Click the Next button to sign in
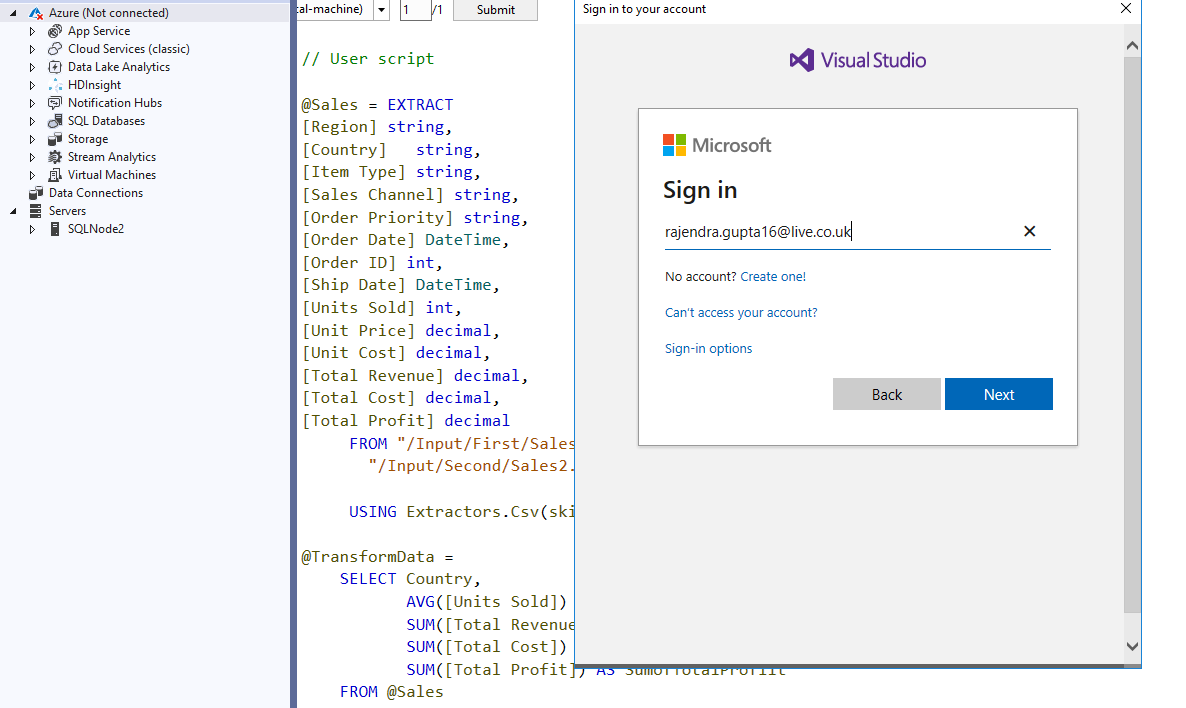The image size is (1186, 708). coord(998,394)
